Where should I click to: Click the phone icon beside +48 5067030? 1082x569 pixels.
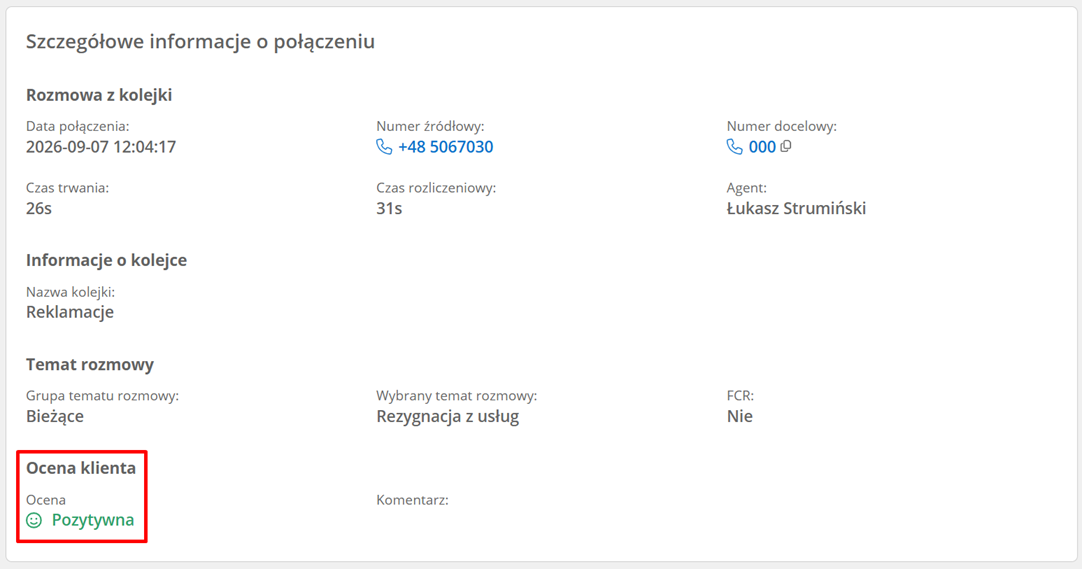384,147
